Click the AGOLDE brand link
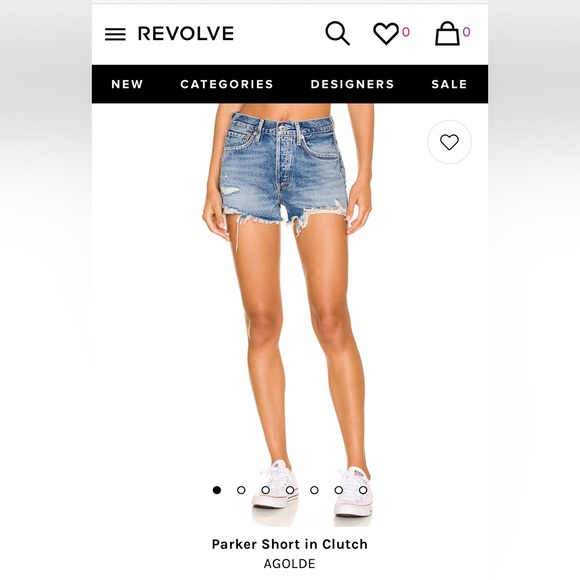Viewport: 580px width, 580px height. click(x=290, y=564)
